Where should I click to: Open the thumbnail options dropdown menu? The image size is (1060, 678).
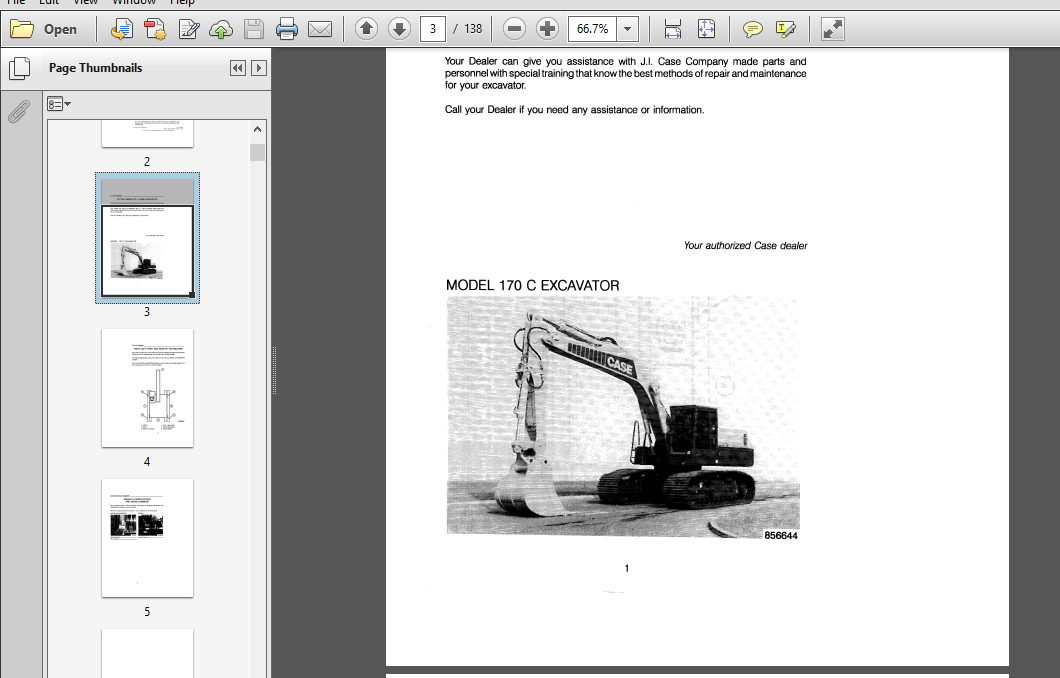tap(59, 104)
